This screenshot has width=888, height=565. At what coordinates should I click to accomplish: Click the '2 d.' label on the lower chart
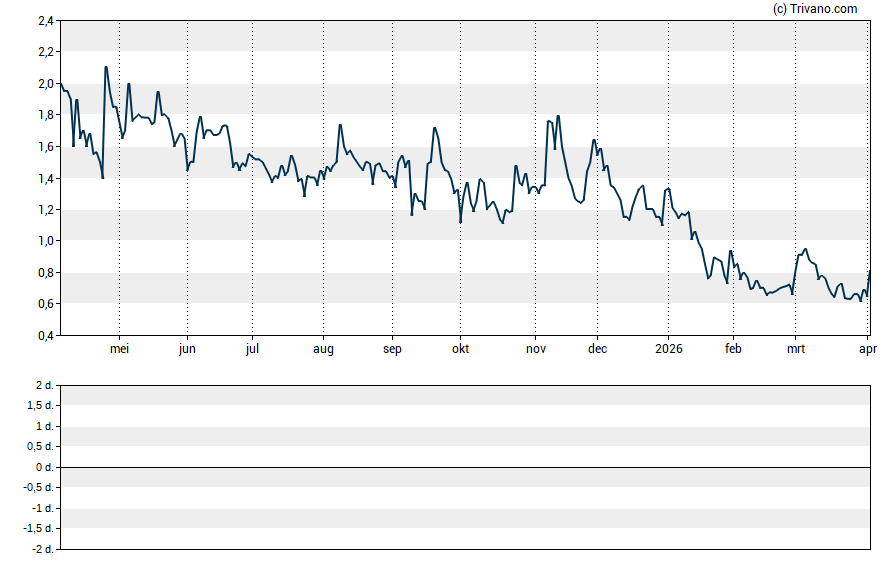coord(44,385)
